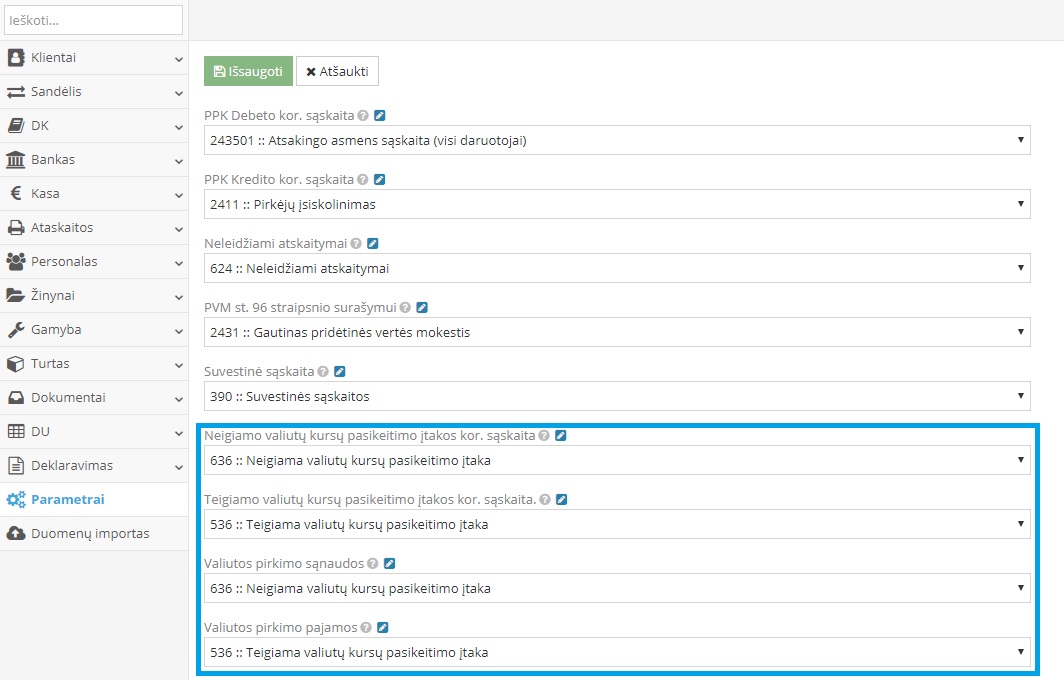Click edit icon next to Neleidžiami atskaitymai
This screenshot has height=680, width=1064.
[373, 244]
